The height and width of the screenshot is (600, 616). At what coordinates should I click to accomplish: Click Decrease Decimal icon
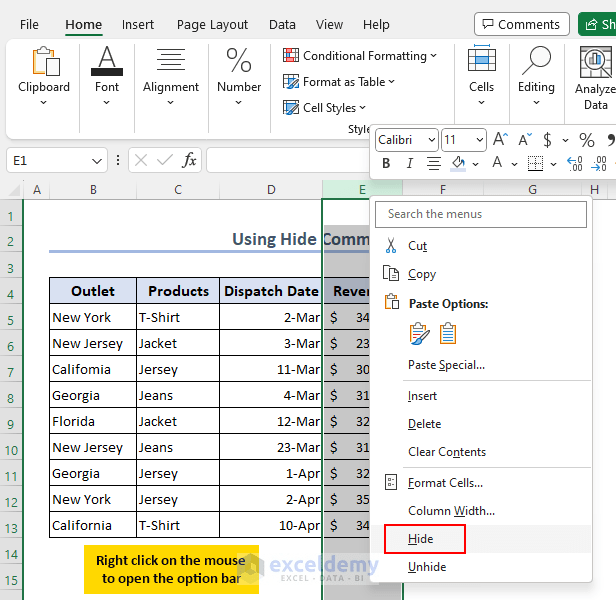[x=599, y=163]
